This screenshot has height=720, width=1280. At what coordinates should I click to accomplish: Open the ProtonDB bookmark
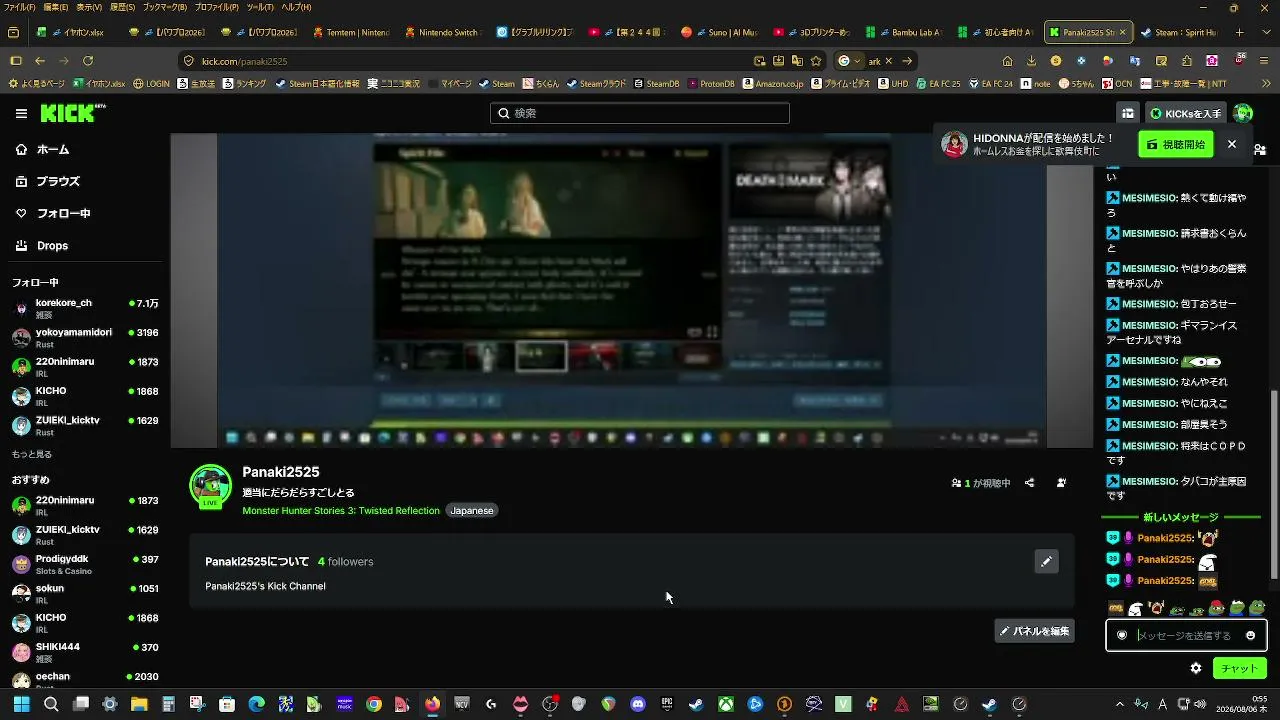click(x=711, y=84)
